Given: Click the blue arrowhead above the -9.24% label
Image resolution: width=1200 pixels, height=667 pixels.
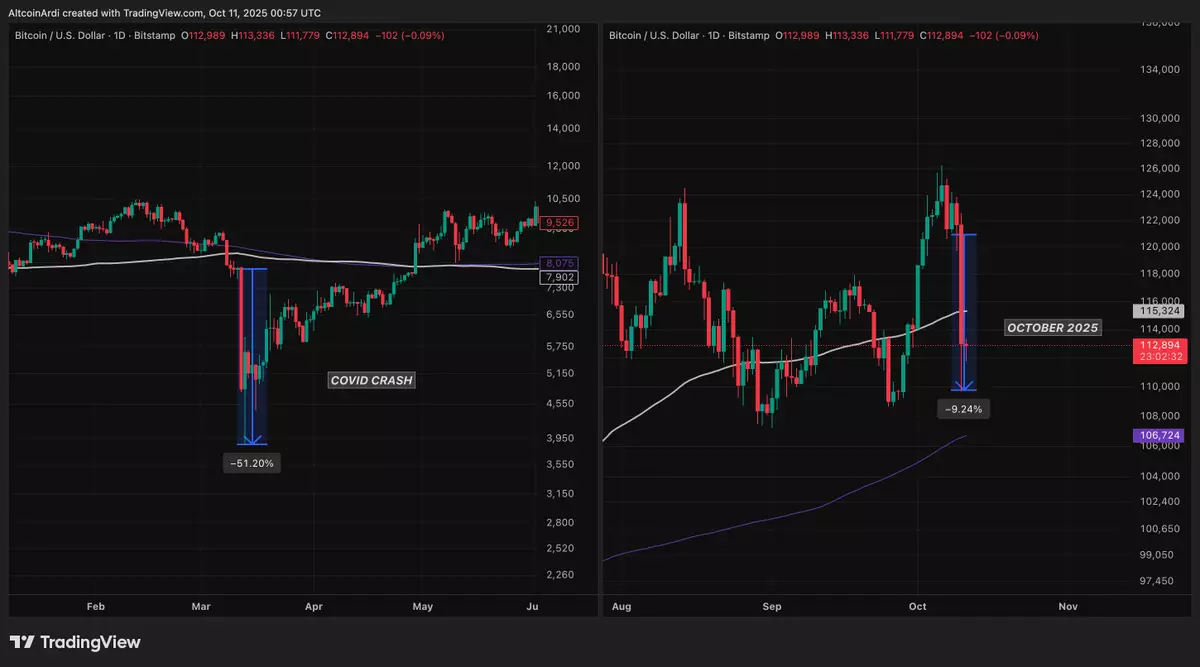Looking at the screenshot, I should point(963,385).
